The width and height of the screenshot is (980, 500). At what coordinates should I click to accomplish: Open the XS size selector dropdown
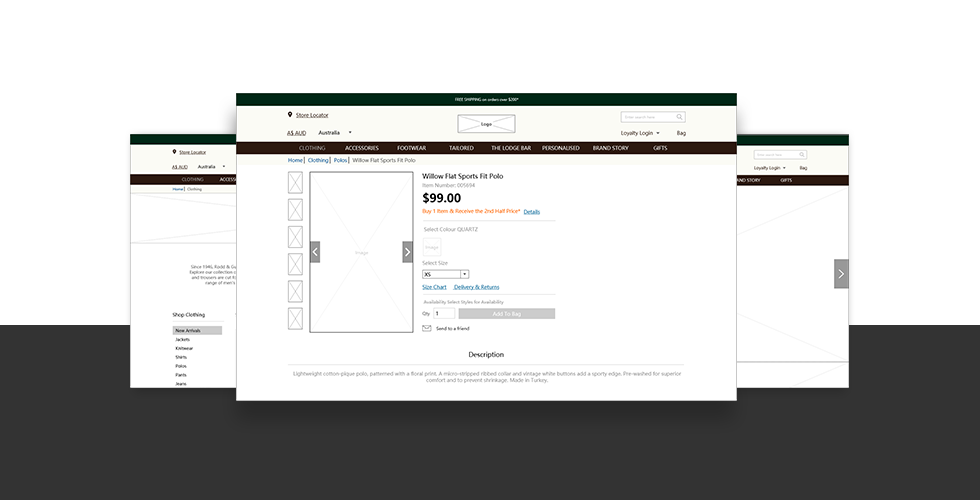coord(446,274)
